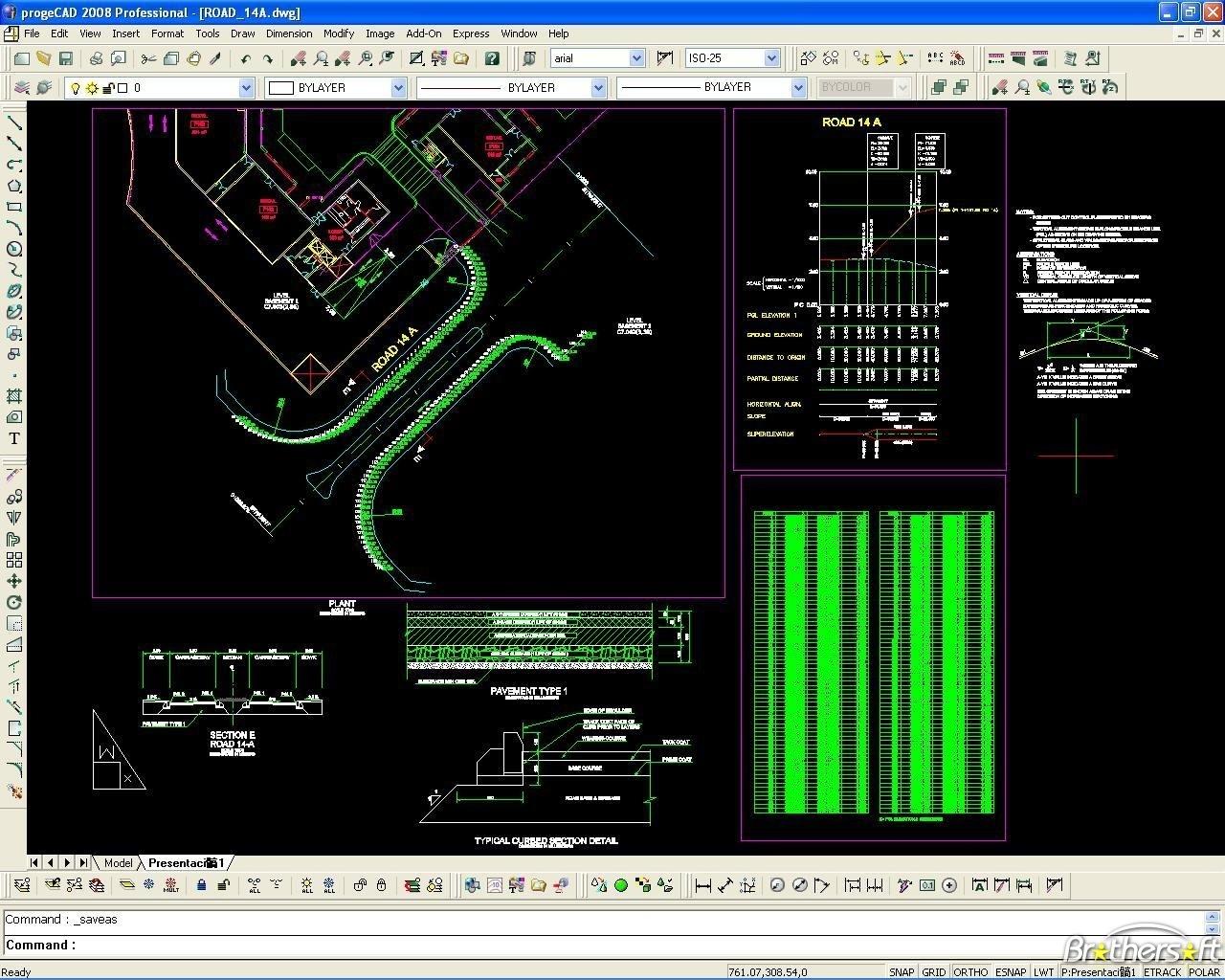Open the Dimension menu

click(x=288, y=33)
